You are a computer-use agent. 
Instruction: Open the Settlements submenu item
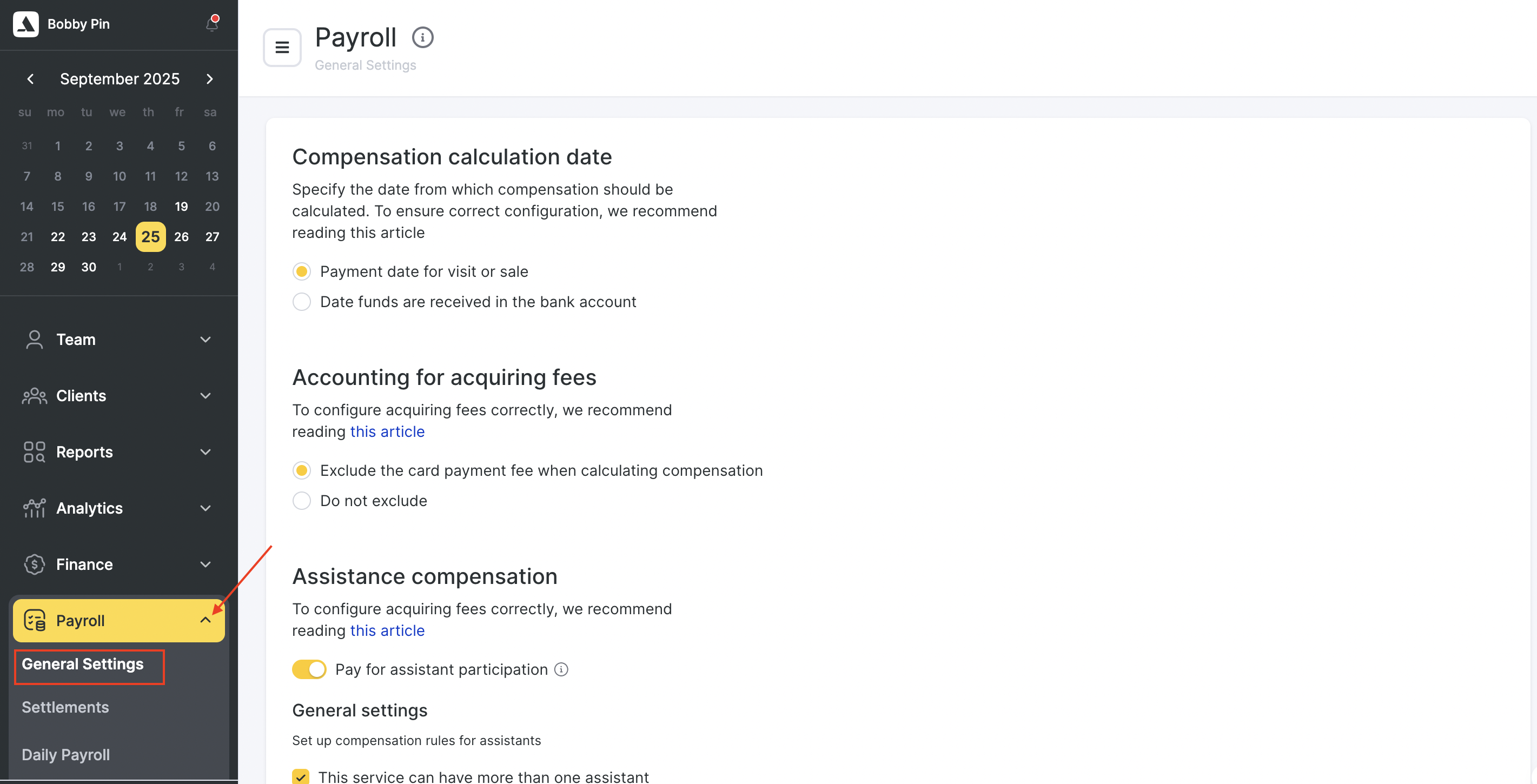click(65, 707)
